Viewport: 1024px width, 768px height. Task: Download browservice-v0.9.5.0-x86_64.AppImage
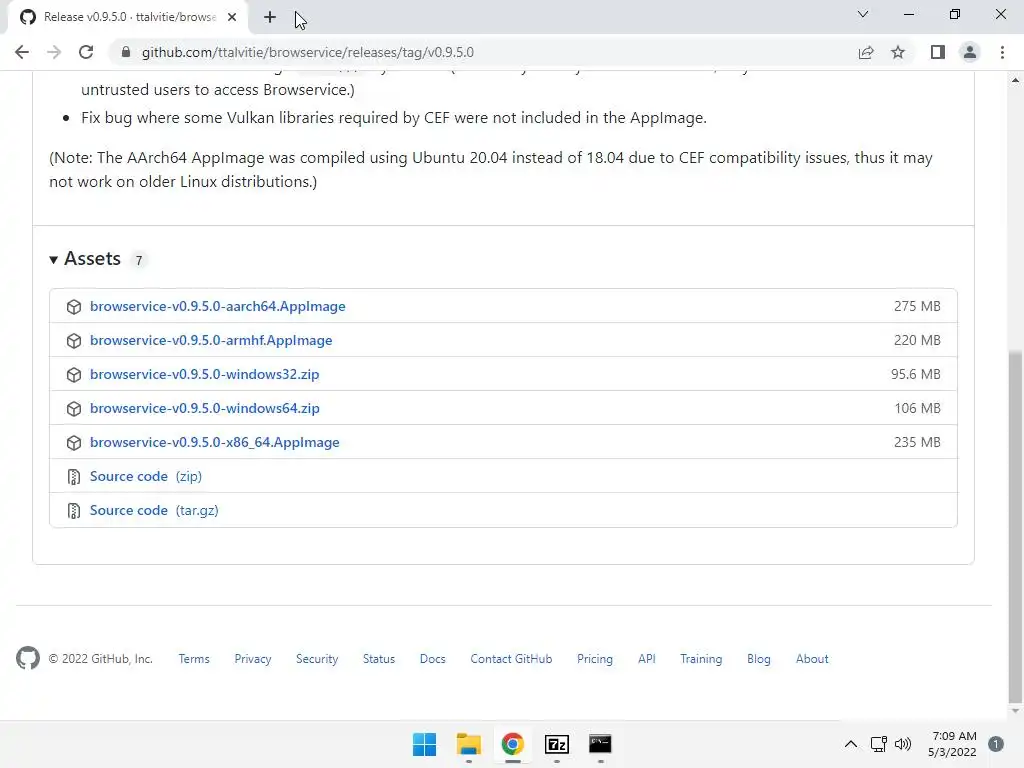(215, 442)
